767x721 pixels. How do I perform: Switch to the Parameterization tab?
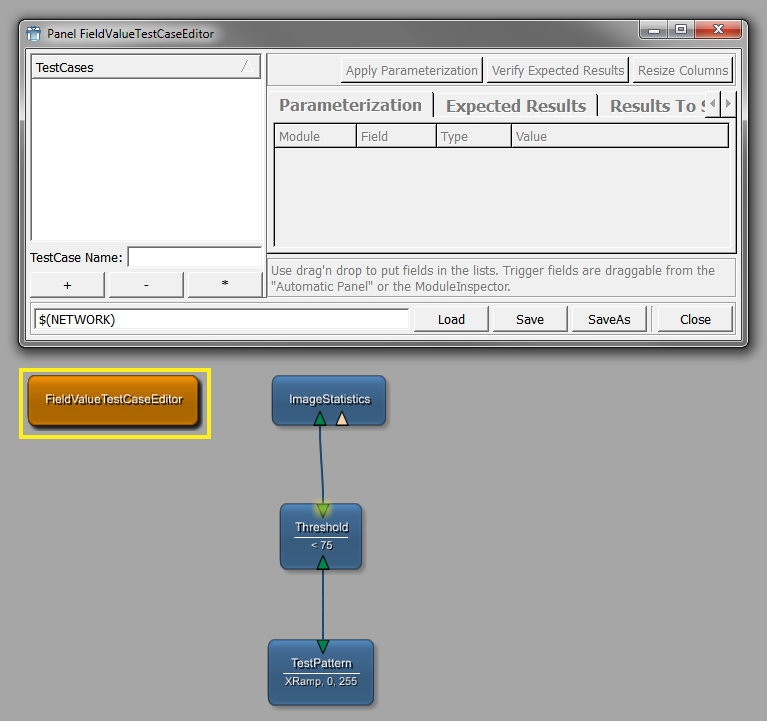350,105
